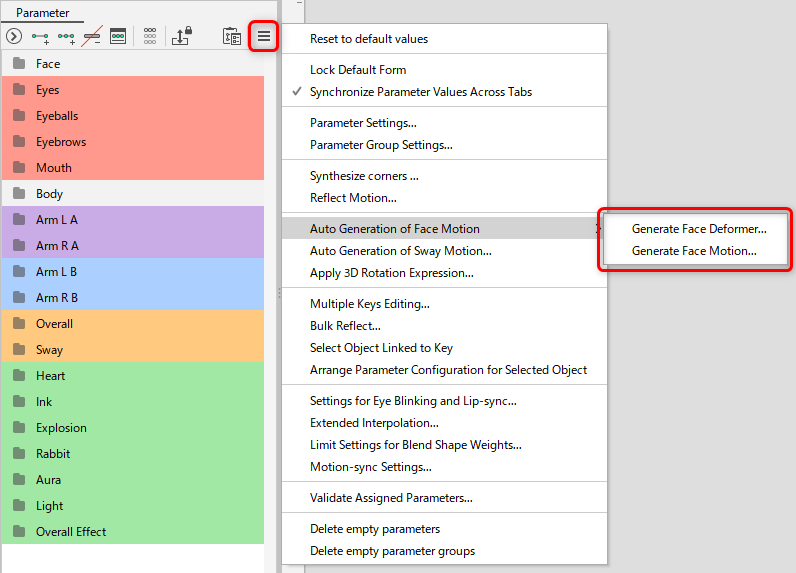Open the hamburger palette menu
This screenshot has height=573, width=796.
(x=263, y=36)
